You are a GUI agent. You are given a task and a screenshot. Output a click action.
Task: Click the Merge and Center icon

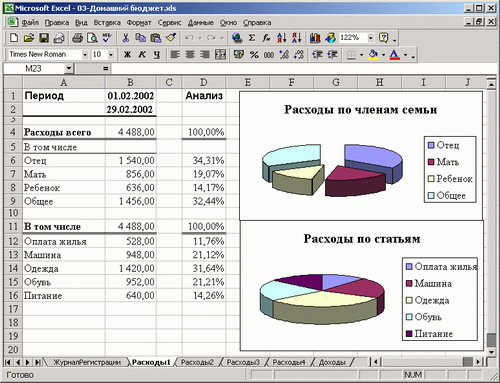[220, 54]
